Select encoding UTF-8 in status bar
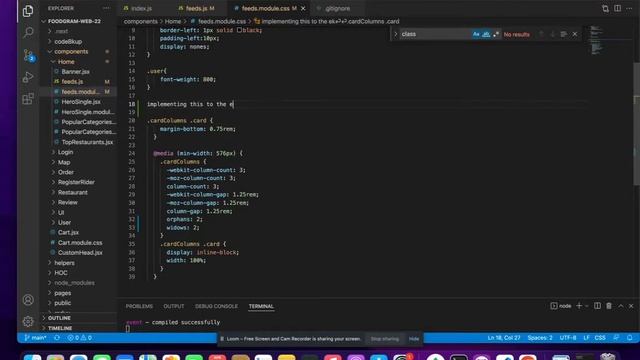The width and height of the screenshot is (640, 360). (x=568, y=338)
